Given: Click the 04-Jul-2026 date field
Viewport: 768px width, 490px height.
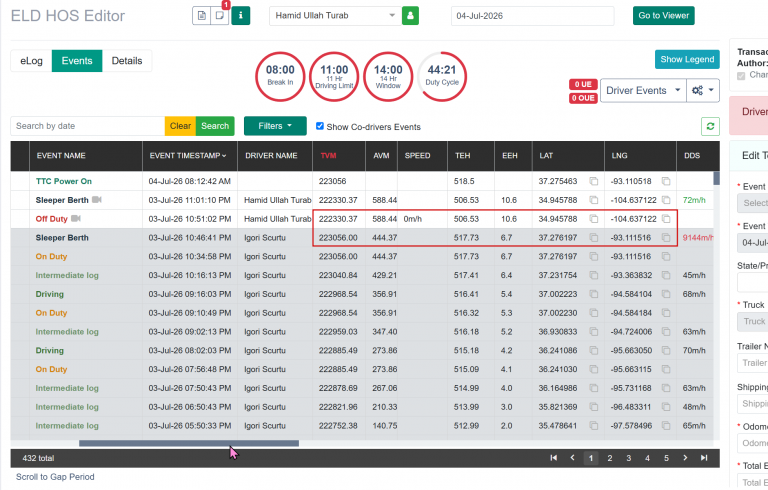Looking at the screenshot, I should (532, 16).
